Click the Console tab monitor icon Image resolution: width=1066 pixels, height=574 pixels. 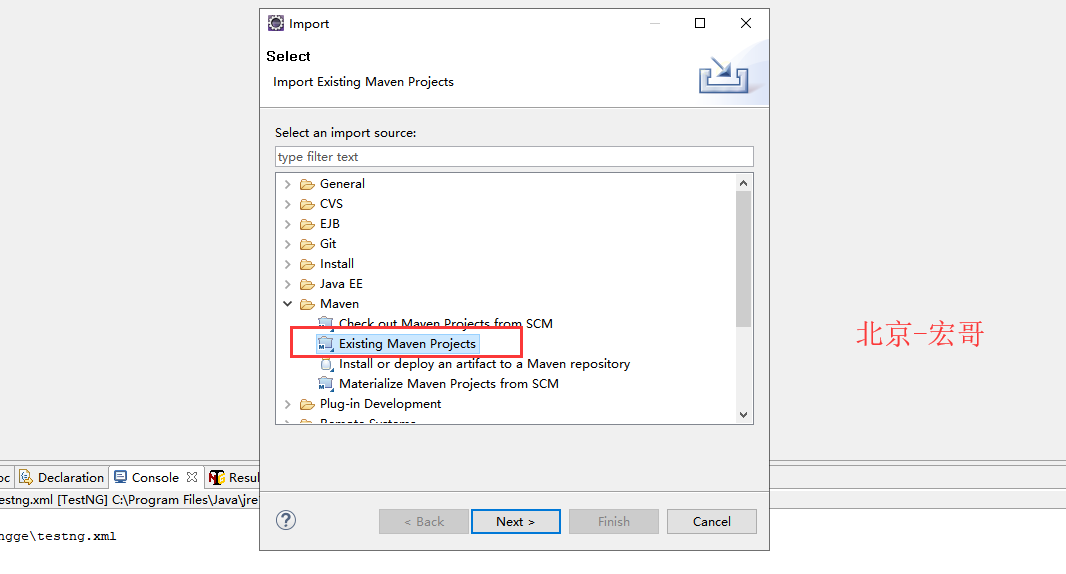(120, 477)
